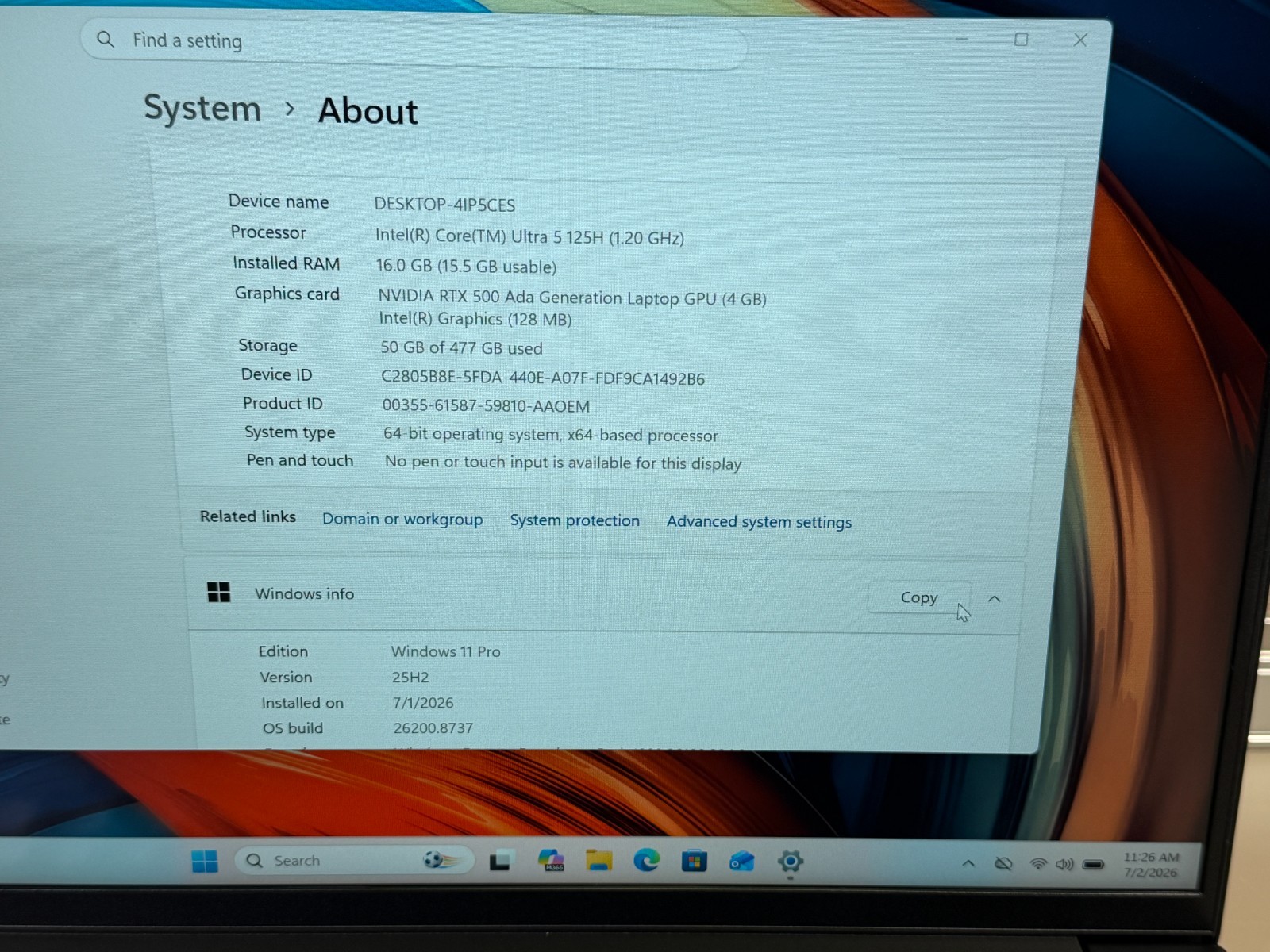Open System protection link
The height and width of the screenshot is (952, 1270).
coord(575,520)
